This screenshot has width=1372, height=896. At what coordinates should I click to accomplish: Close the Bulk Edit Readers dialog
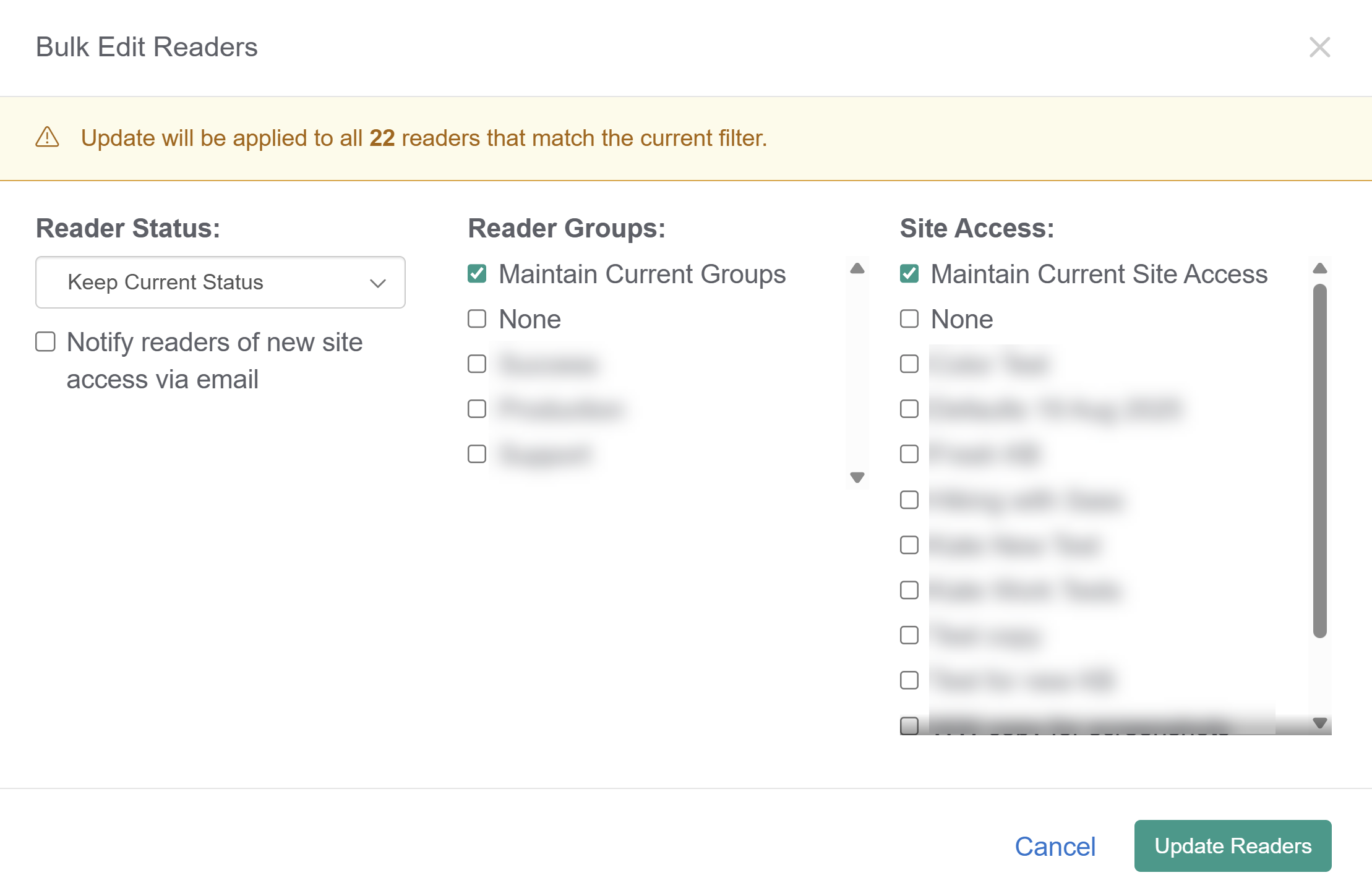click(1319, 47)
